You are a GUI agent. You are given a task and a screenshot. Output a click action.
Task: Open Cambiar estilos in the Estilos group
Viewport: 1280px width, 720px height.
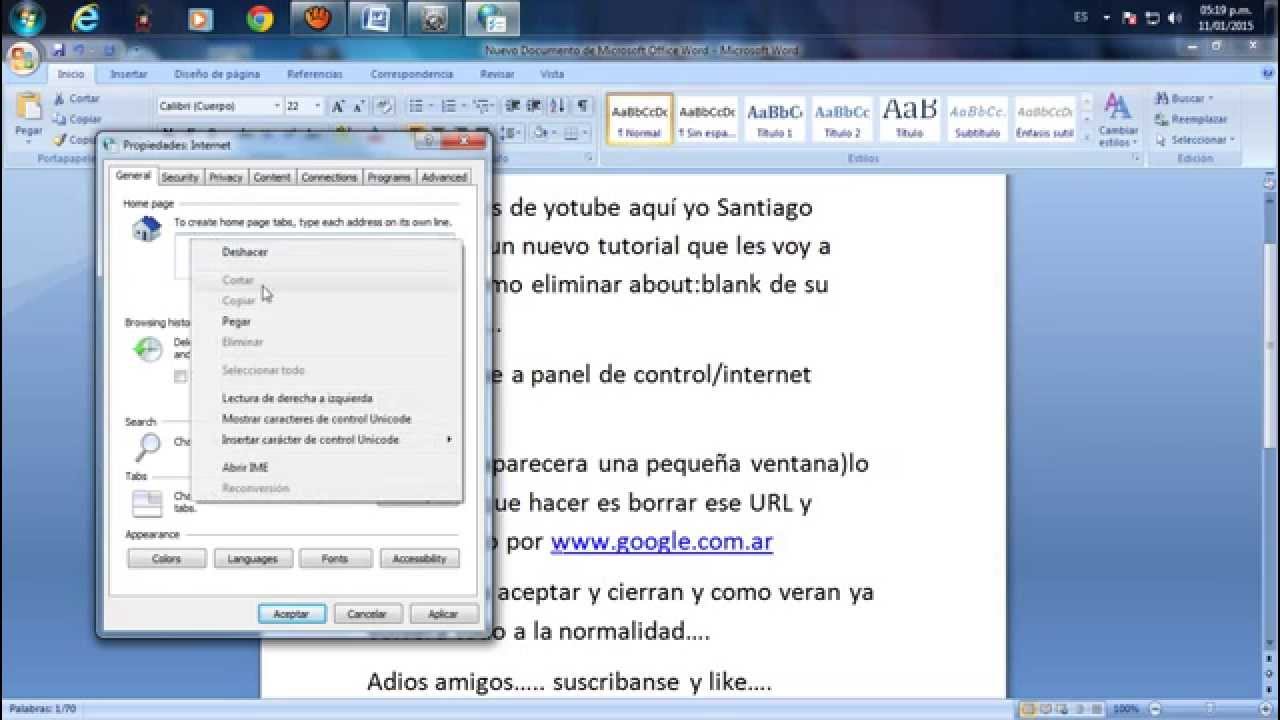1117,120
